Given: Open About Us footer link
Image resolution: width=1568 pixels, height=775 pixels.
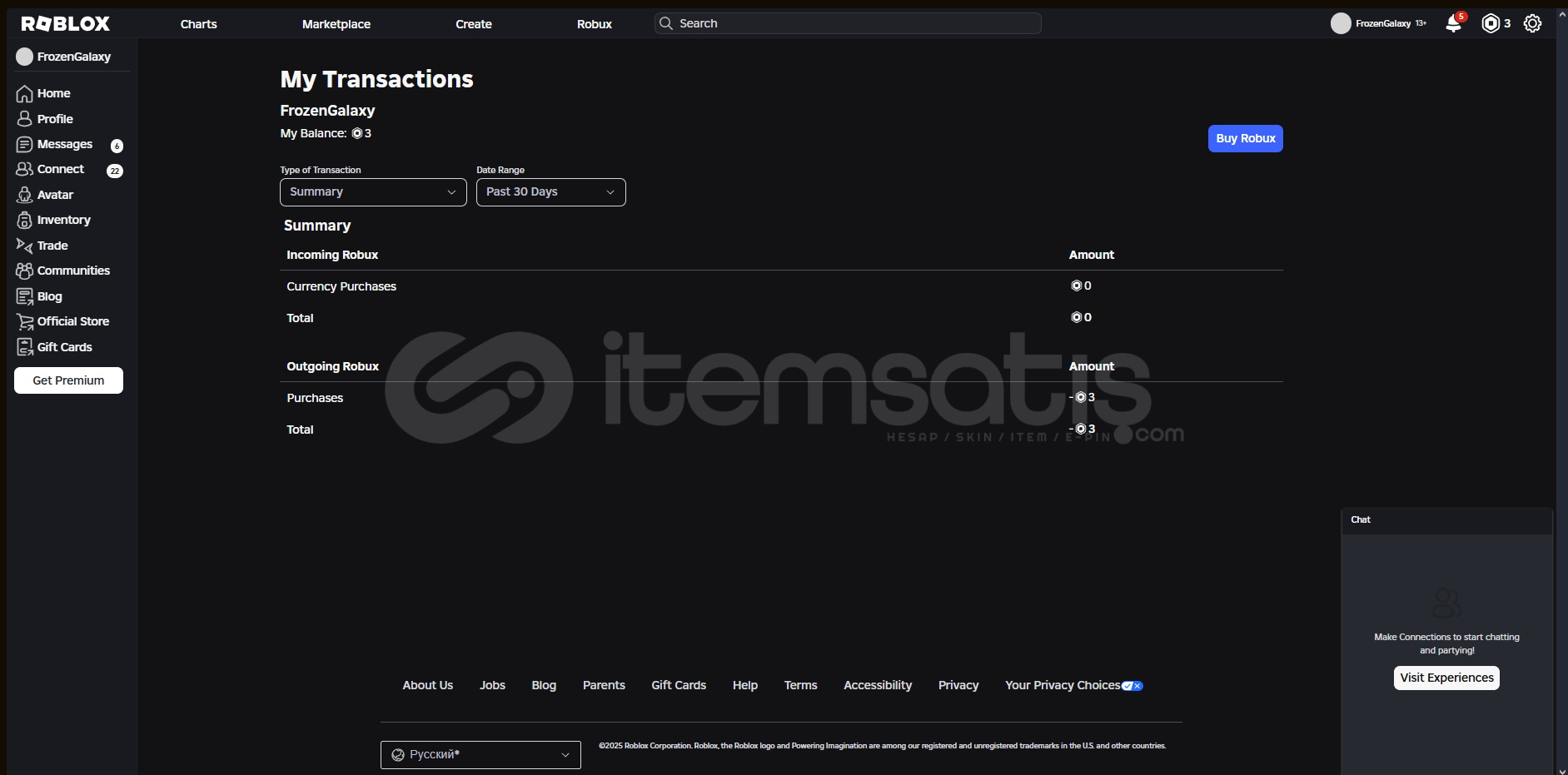Looking at the screenshot, I should tap(428, 685).
